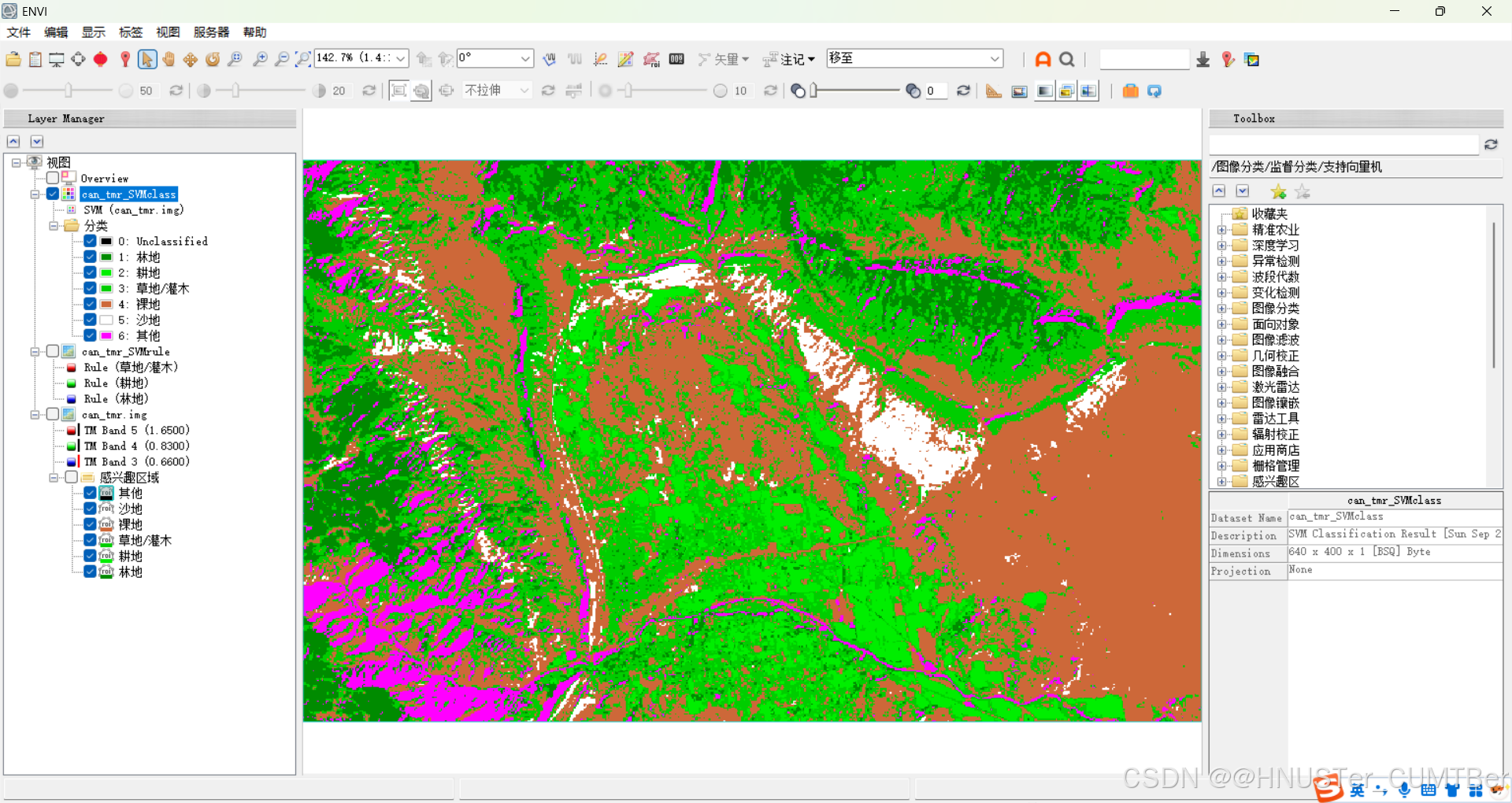Click the Zoom In magnifier
This screenshot has width=1512, height=803.
tap(259, 59)
